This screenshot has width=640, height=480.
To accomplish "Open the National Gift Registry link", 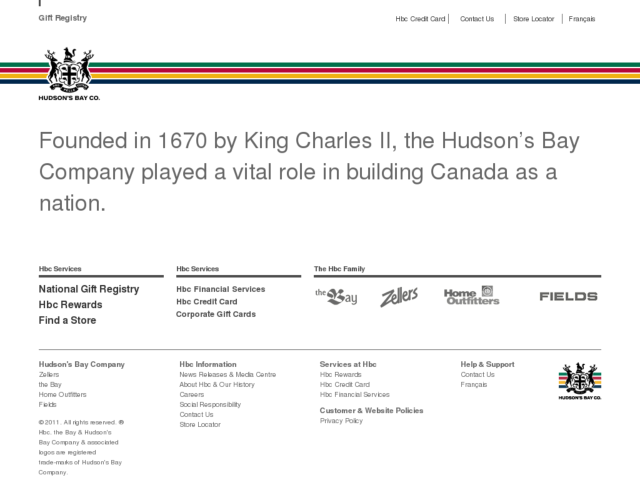I will pyautogui.click(x=89, y=289).
